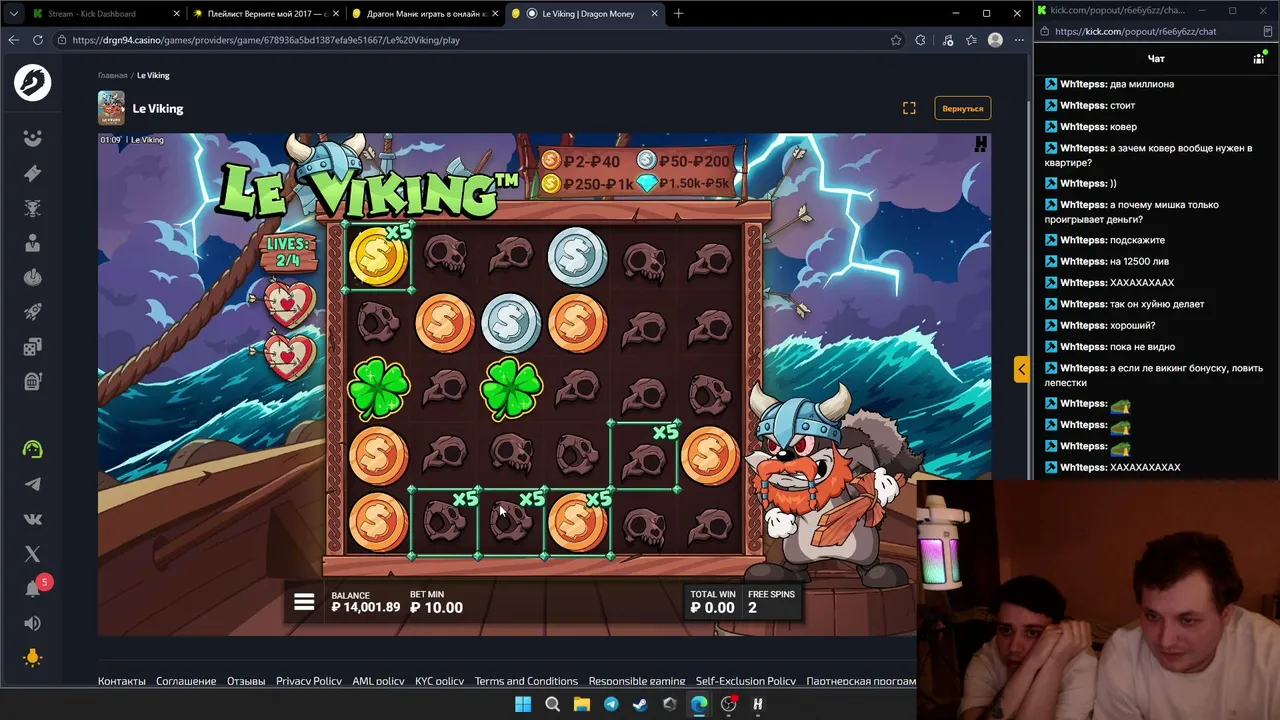The image size is (1280, 720).
Task: Open the Dragon Money logo home
Action: [x=32, y=83]
